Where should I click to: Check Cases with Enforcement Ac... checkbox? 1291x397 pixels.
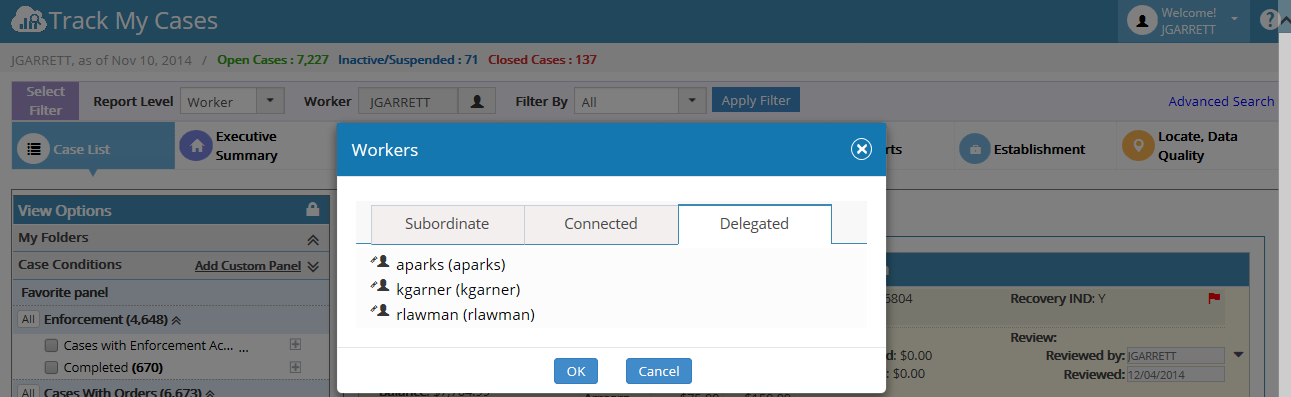52,345
